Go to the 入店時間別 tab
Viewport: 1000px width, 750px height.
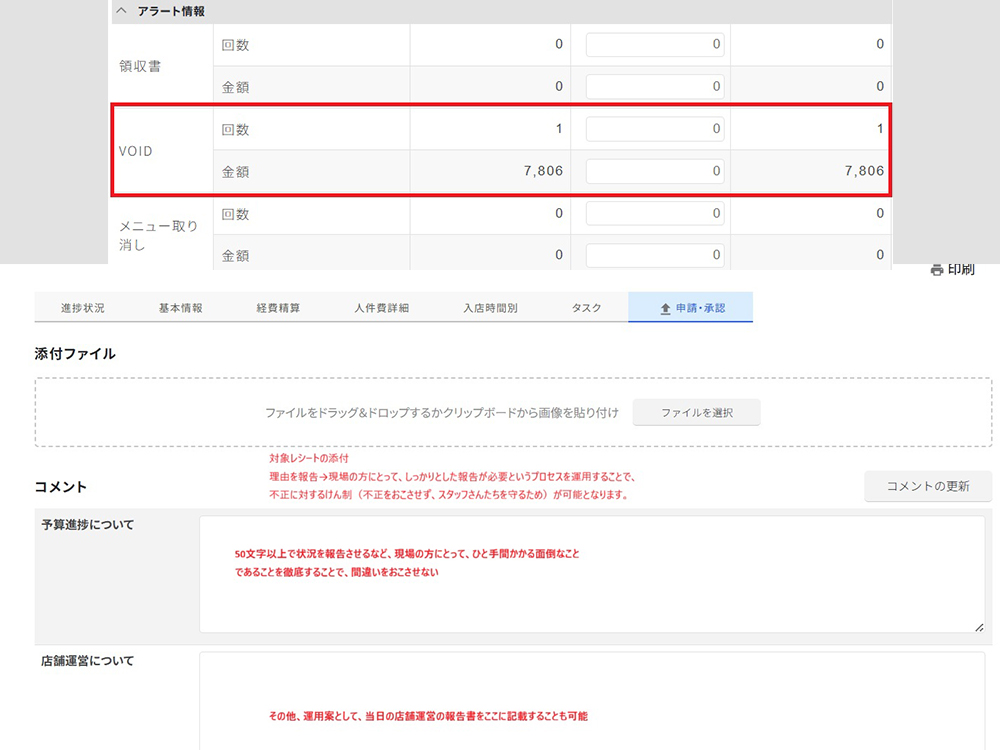(490, 308)
